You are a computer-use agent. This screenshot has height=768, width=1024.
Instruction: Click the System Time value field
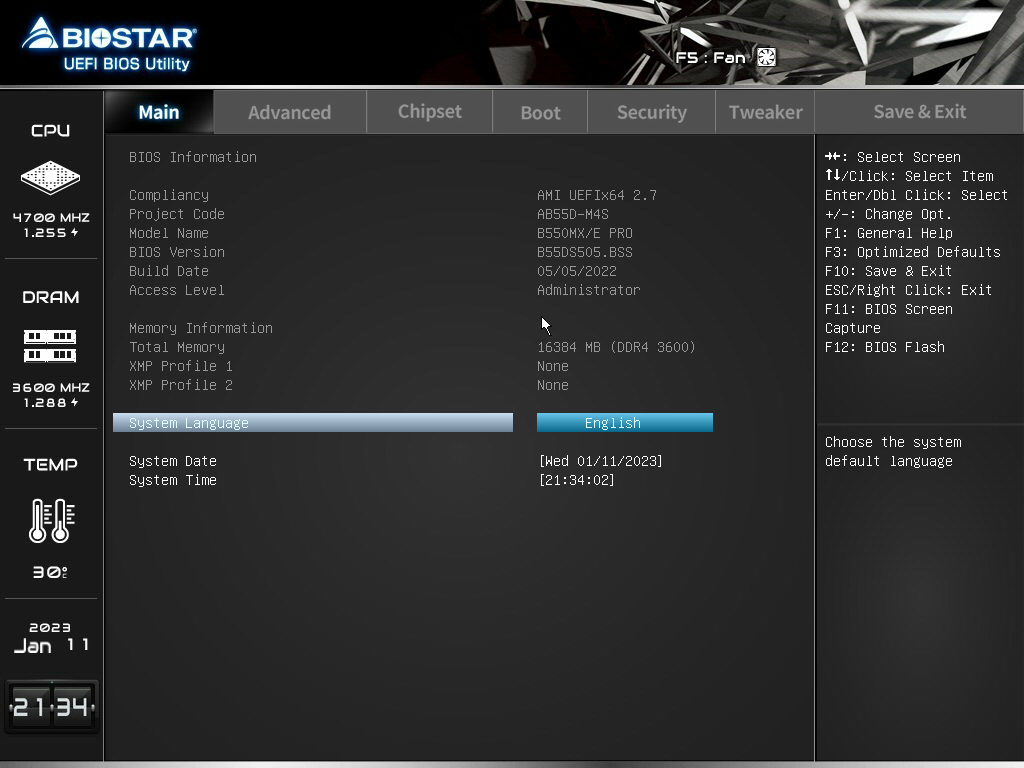577,480
